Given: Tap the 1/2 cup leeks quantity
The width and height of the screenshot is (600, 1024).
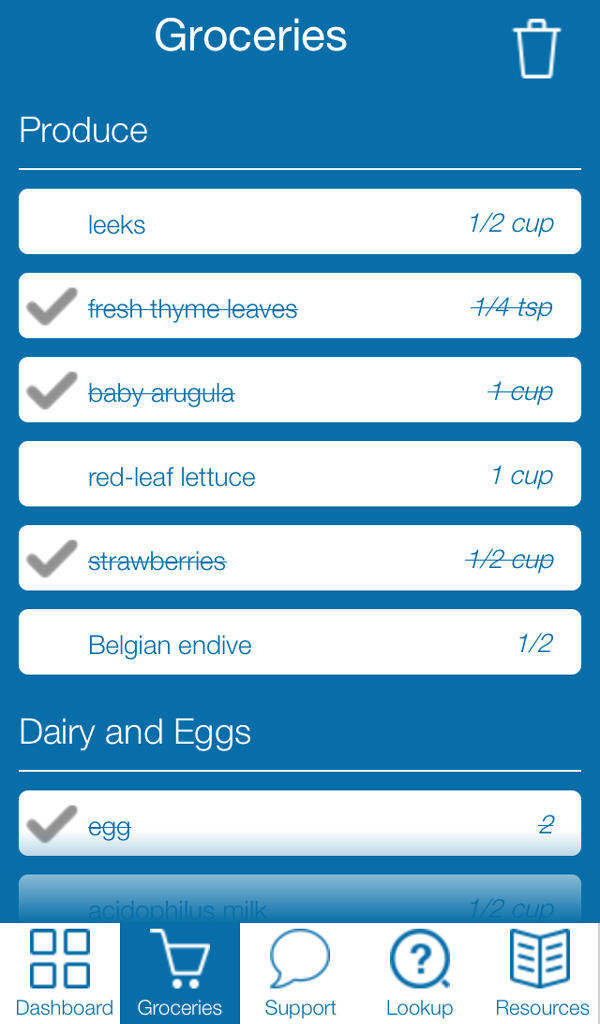Looking at the screenshot, I should (x=511, y=223).
